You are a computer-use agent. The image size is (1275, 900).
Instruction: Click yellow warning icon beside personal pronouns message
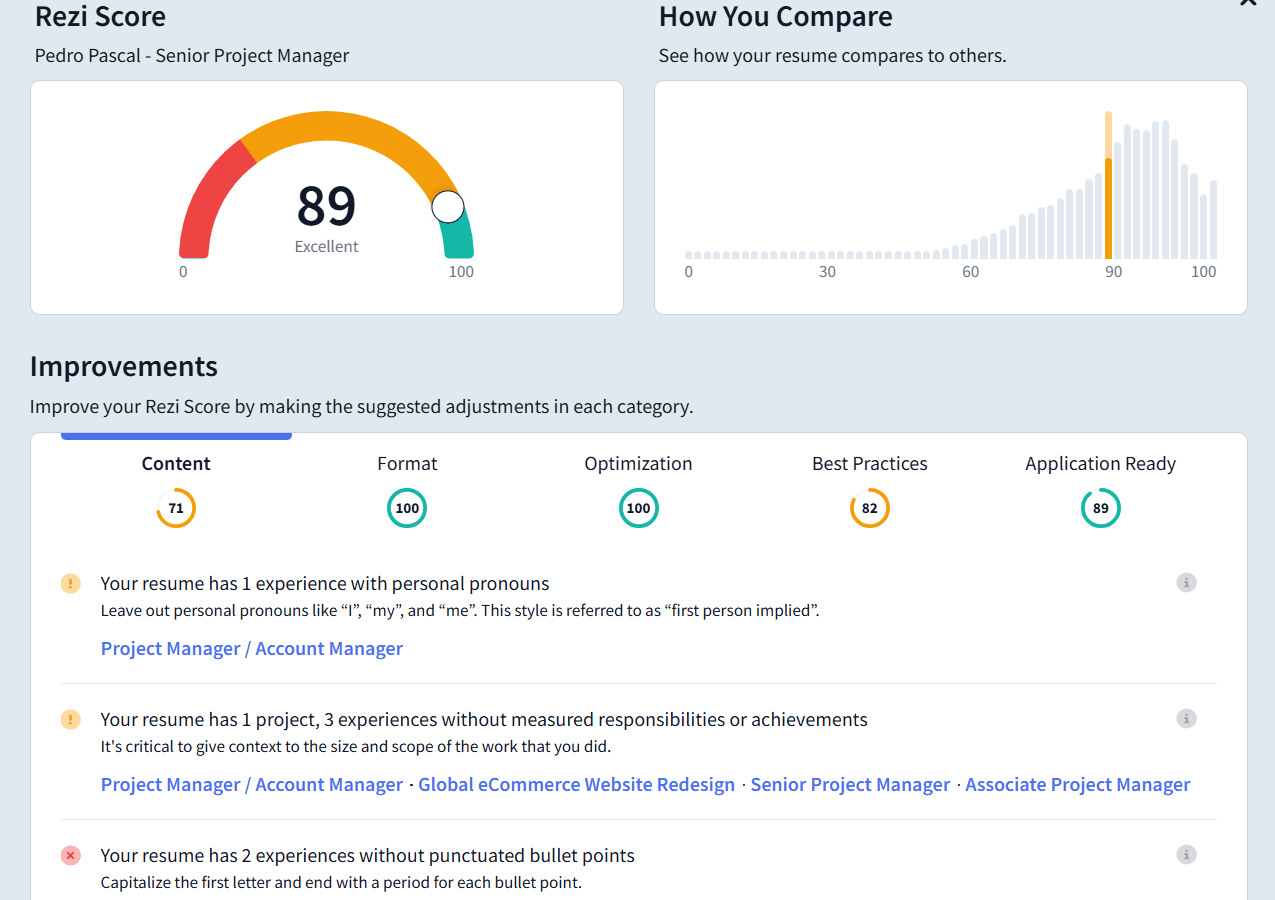coord(70,583)
